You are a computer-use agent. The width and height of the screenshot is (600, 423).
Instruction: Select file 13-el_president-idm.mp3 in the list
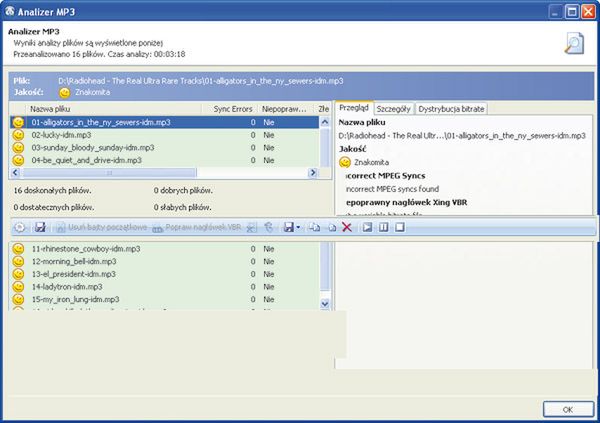(x=72, y=273)
